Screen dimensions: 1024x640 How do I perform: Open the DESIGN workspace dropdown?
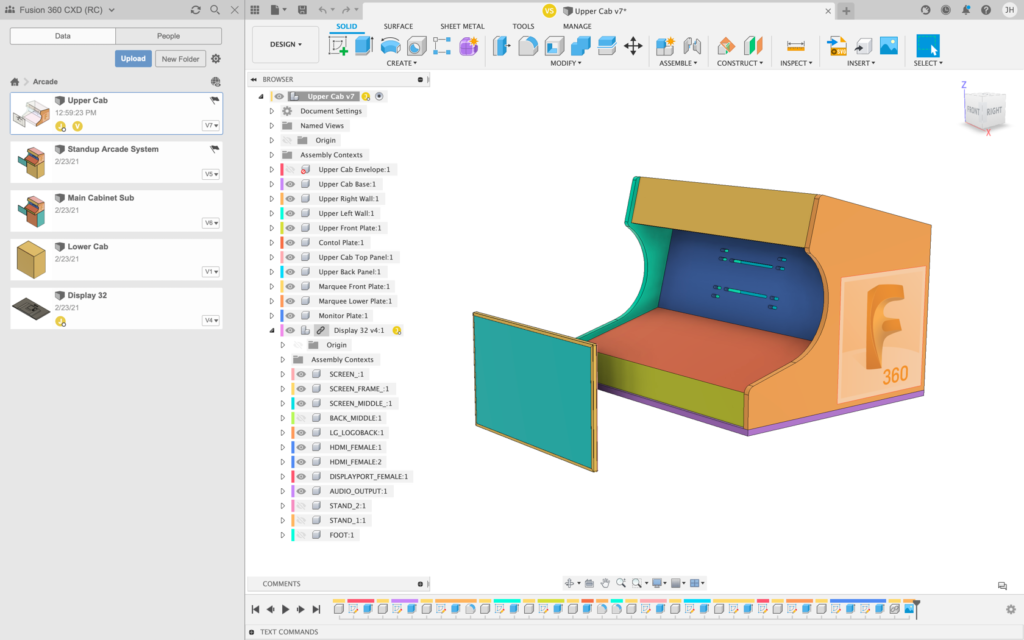285,45
